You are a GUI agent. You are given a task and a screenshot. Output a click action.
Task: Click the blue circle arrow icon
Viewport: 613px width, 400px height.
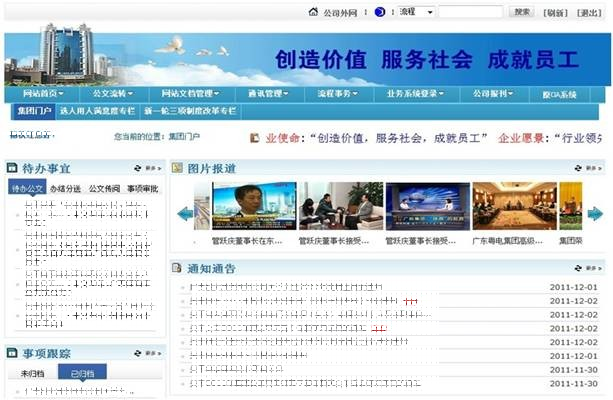(x=379, y=12)
